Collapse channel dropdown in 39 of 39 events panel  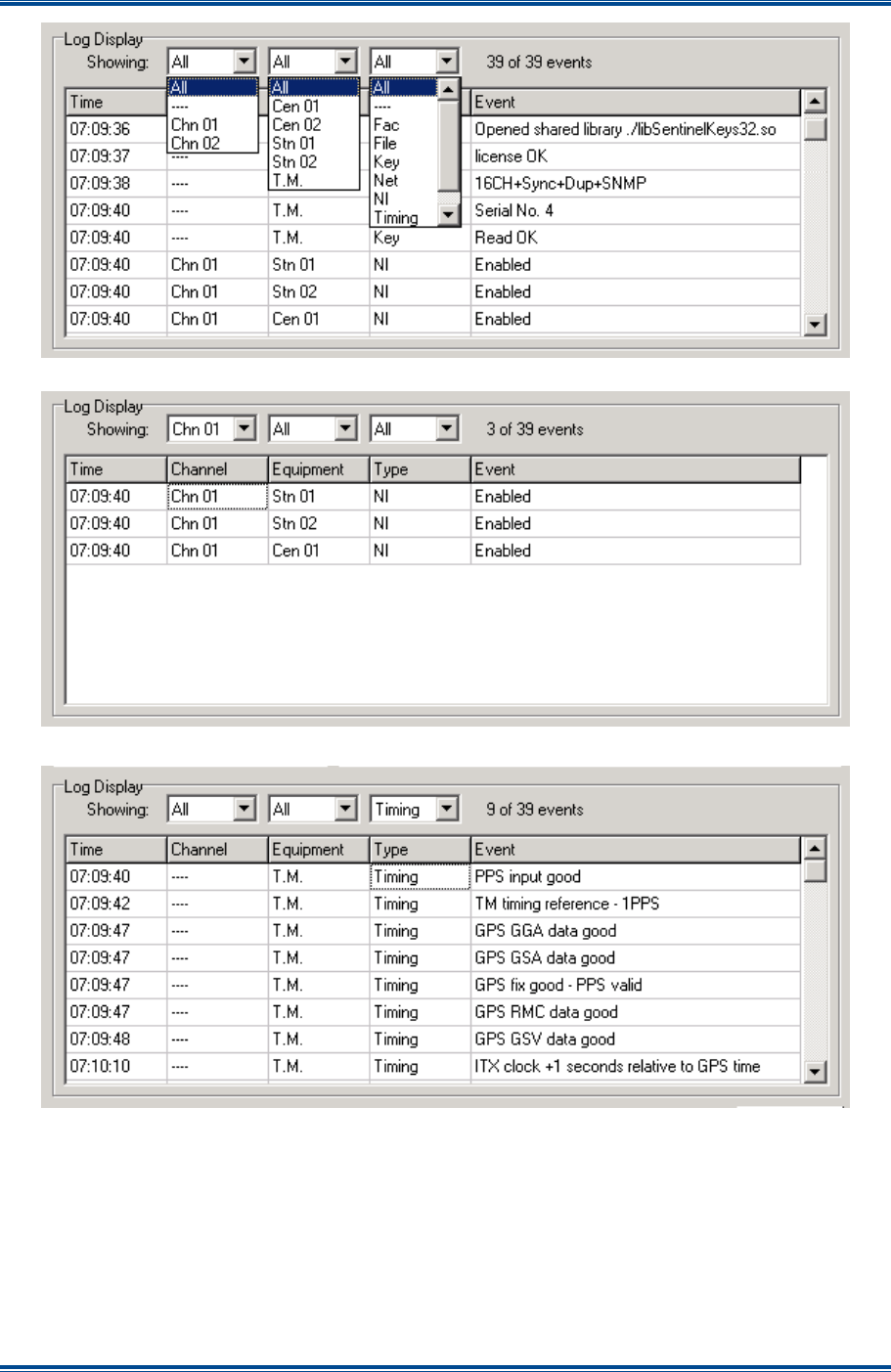pyautogui.click(x=245, y=63)
